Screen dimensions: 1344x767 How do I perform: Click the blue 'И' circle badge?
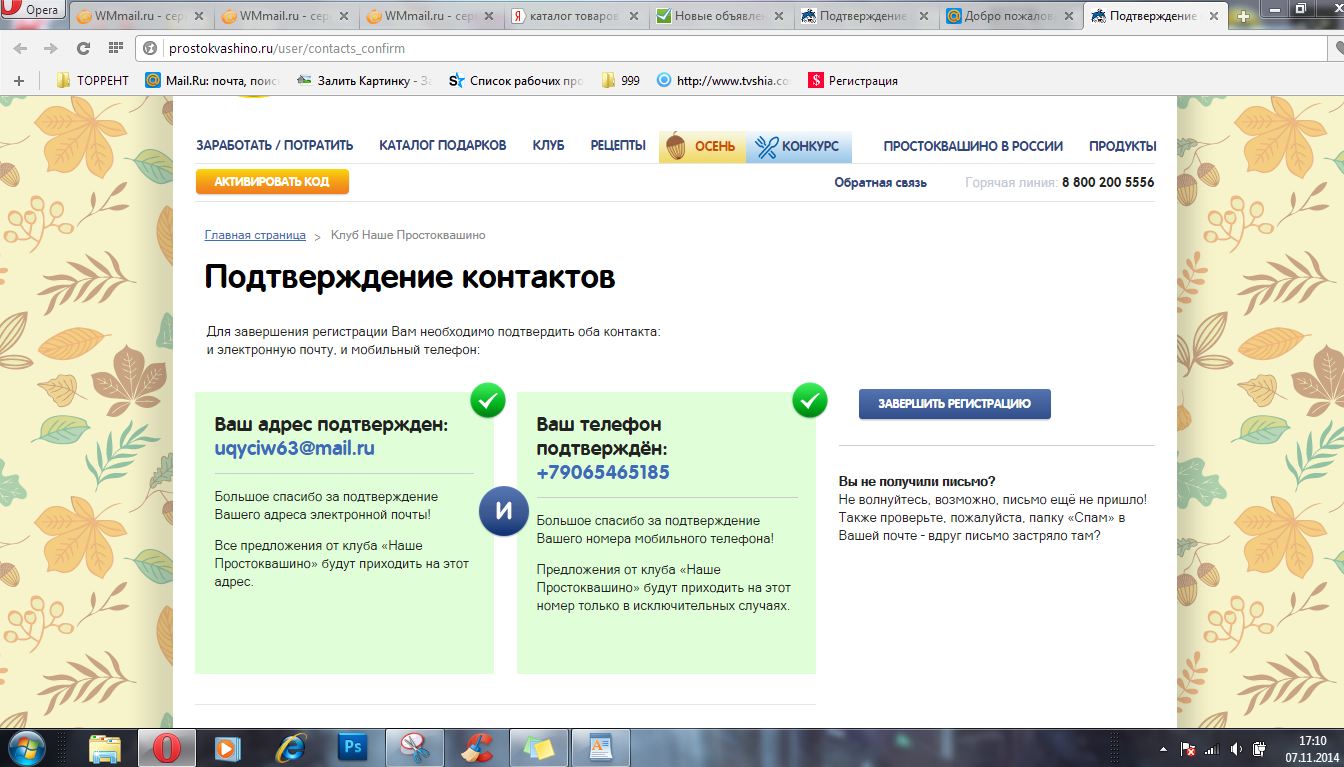[x=504, y=511]
